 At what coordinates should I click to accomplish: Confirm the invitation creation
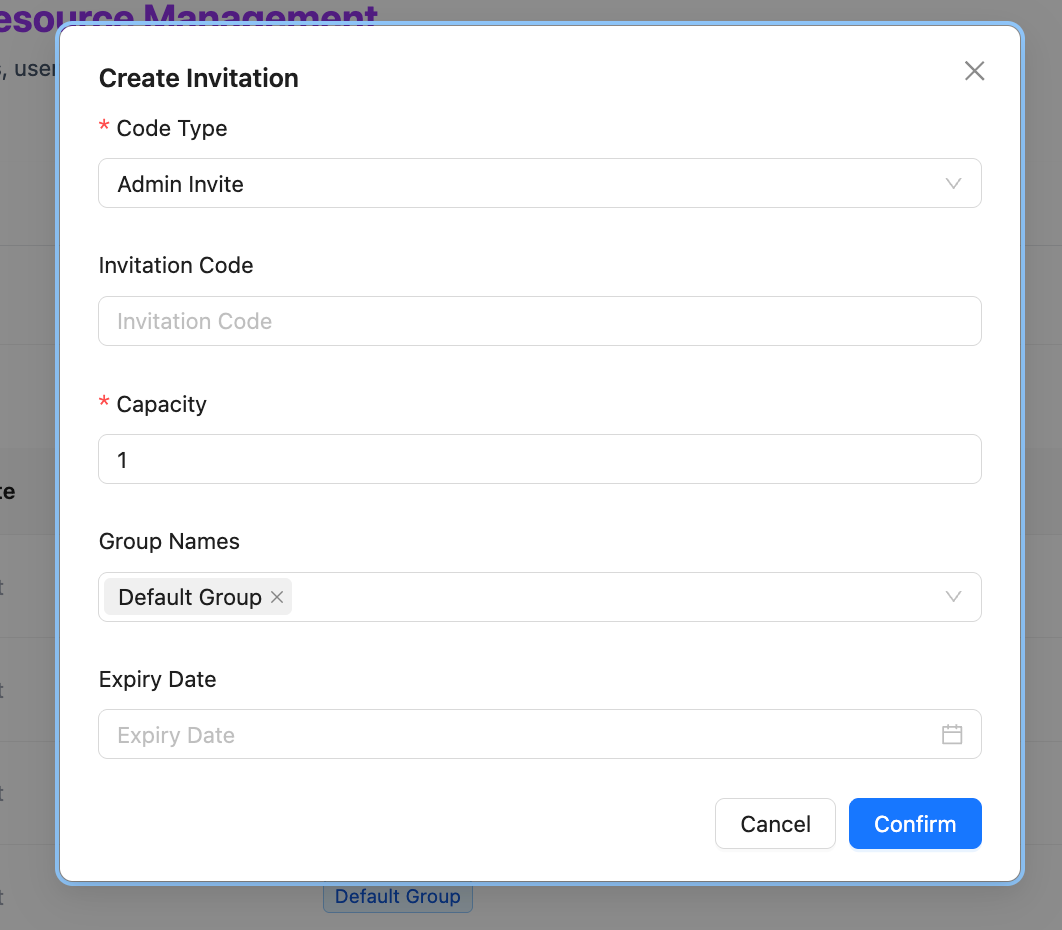(x=915, y=824)
